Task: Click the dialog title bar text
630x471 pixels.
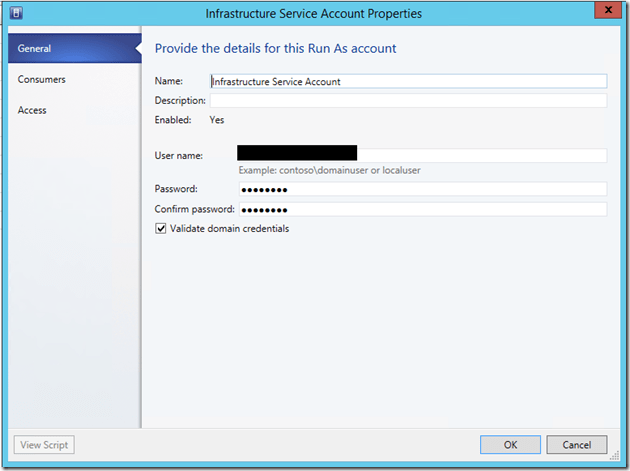Action: (313, 14)
